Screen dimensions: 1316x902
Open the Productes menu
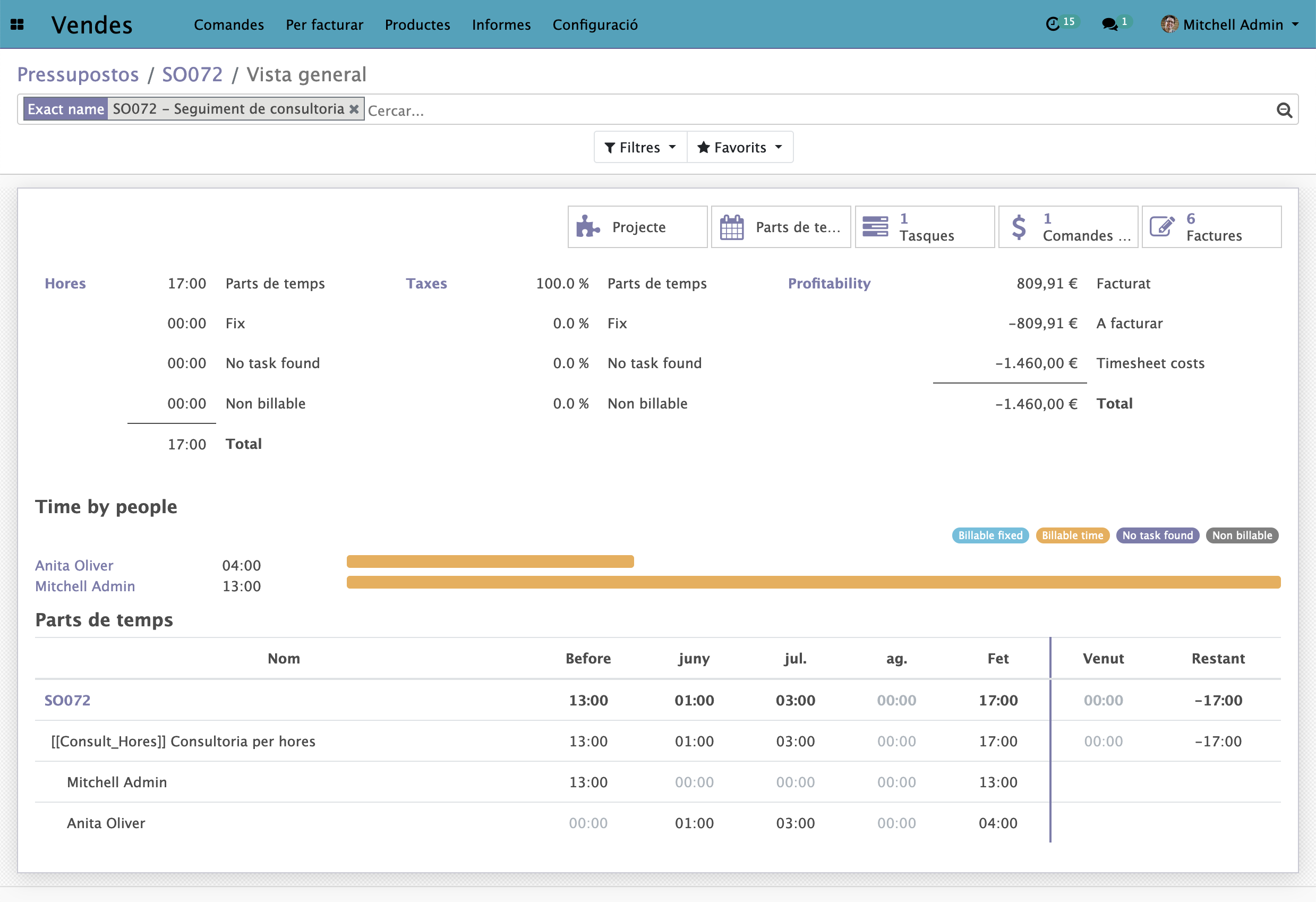click(x=417, y=24)
